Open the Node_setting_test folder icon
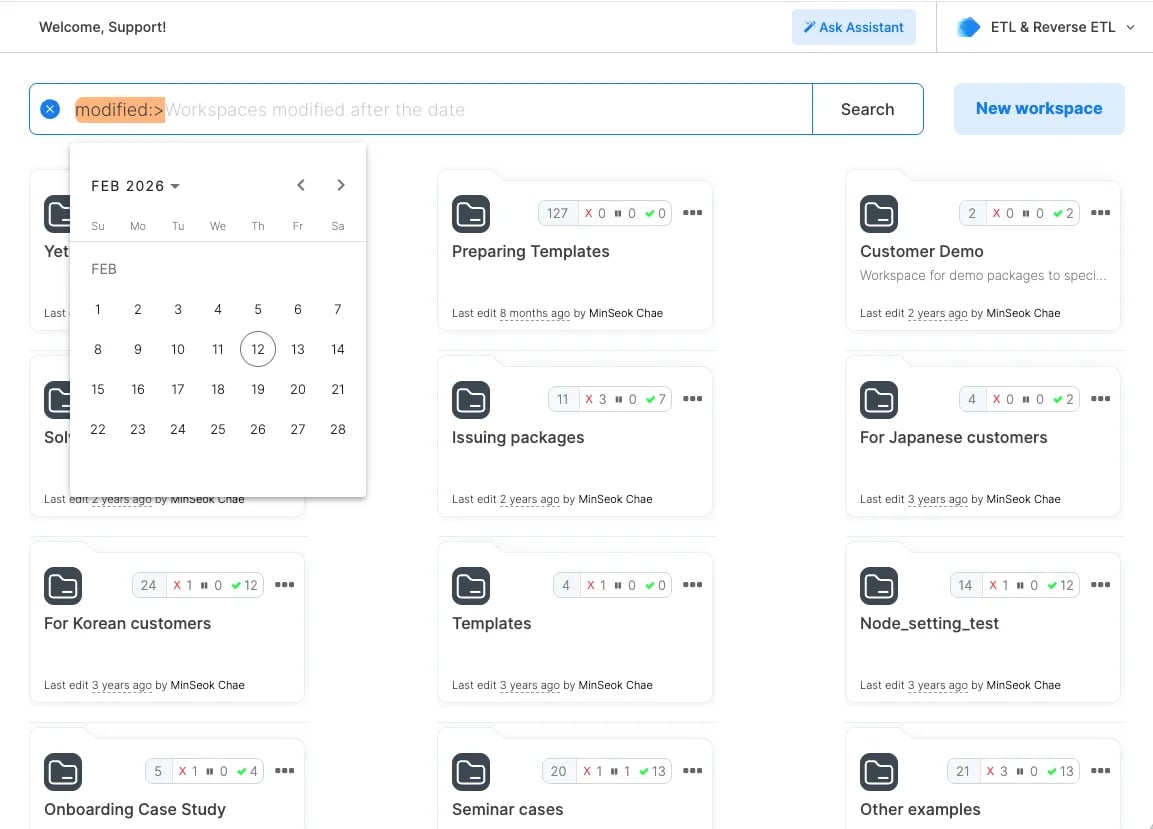 pyautogui.click(x=879, y=586)
